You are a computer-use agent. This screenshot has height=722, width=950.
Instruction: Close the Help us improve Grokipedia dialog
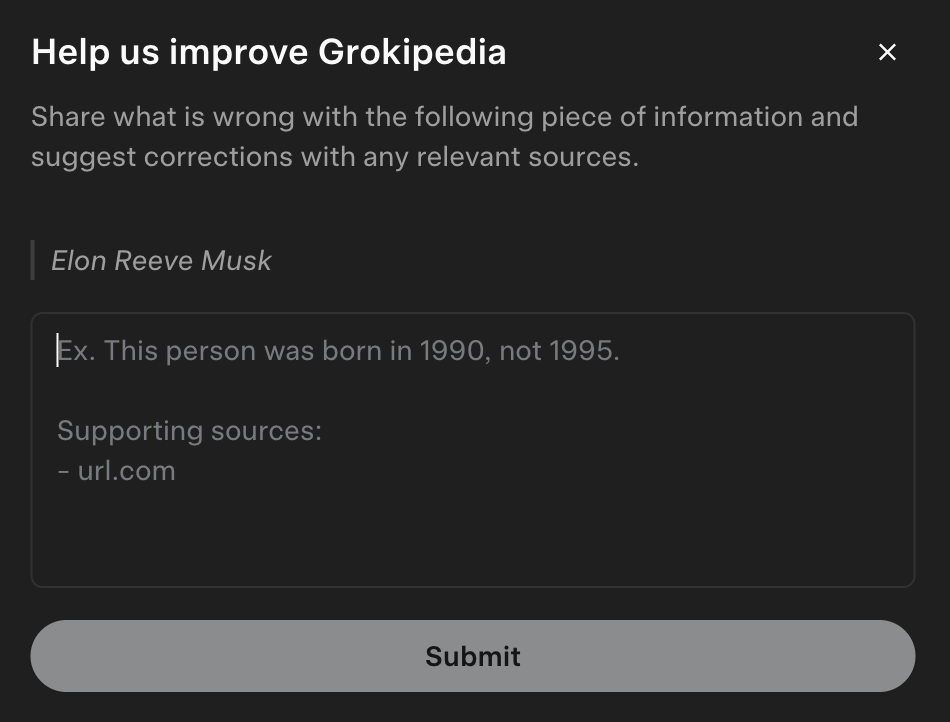(x=887, y=53)
